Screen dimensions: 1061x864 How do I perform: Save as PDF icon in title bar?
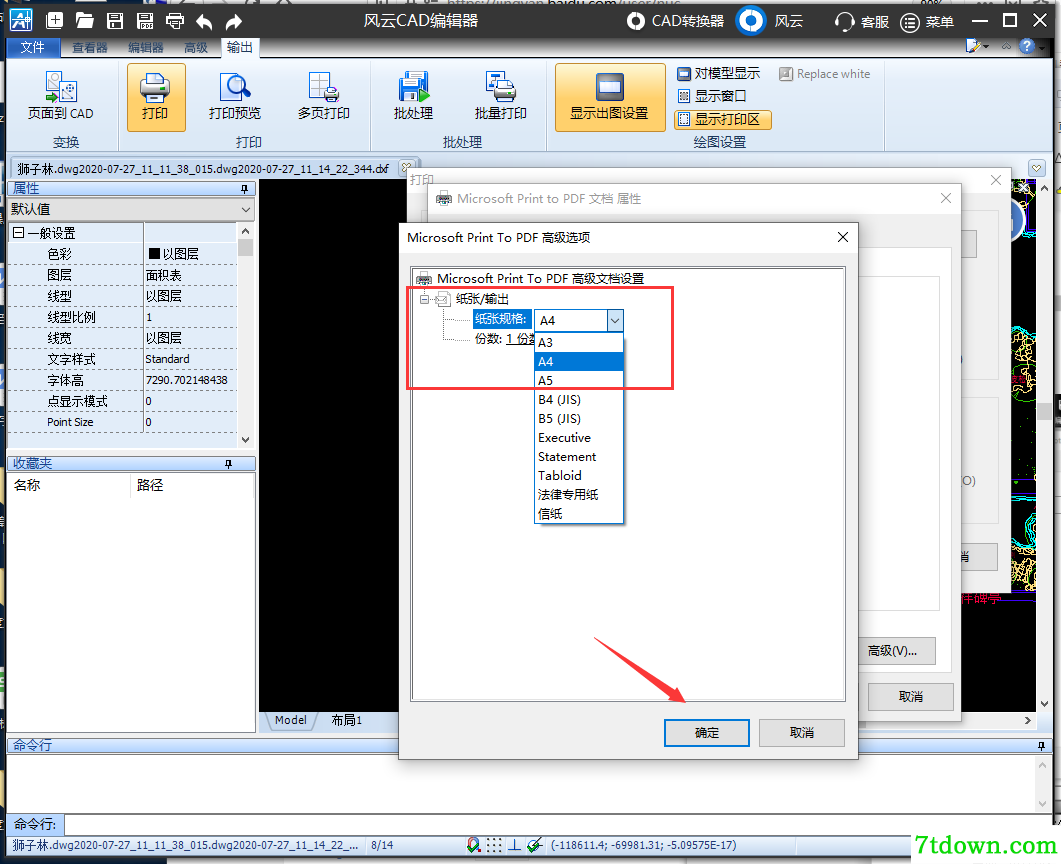click(145, 21)
